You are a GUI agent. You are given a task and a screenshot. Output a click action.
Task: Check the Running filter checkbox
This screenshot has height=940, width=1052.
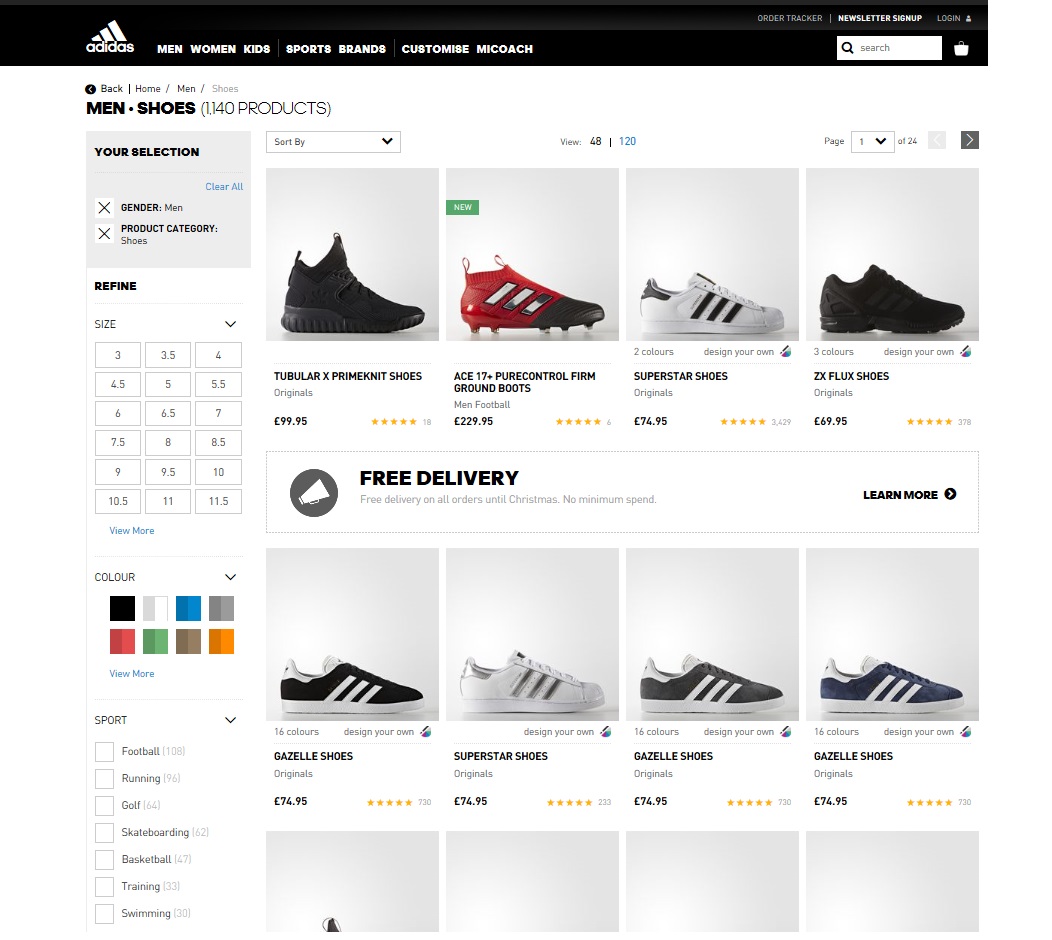click(104, 778)
